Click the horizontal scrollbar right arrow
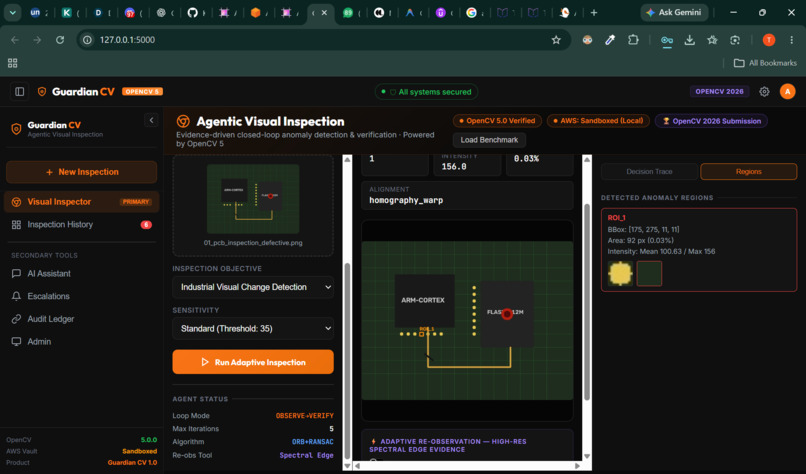This screenshot has width=806, height=474. click(577, 466)
